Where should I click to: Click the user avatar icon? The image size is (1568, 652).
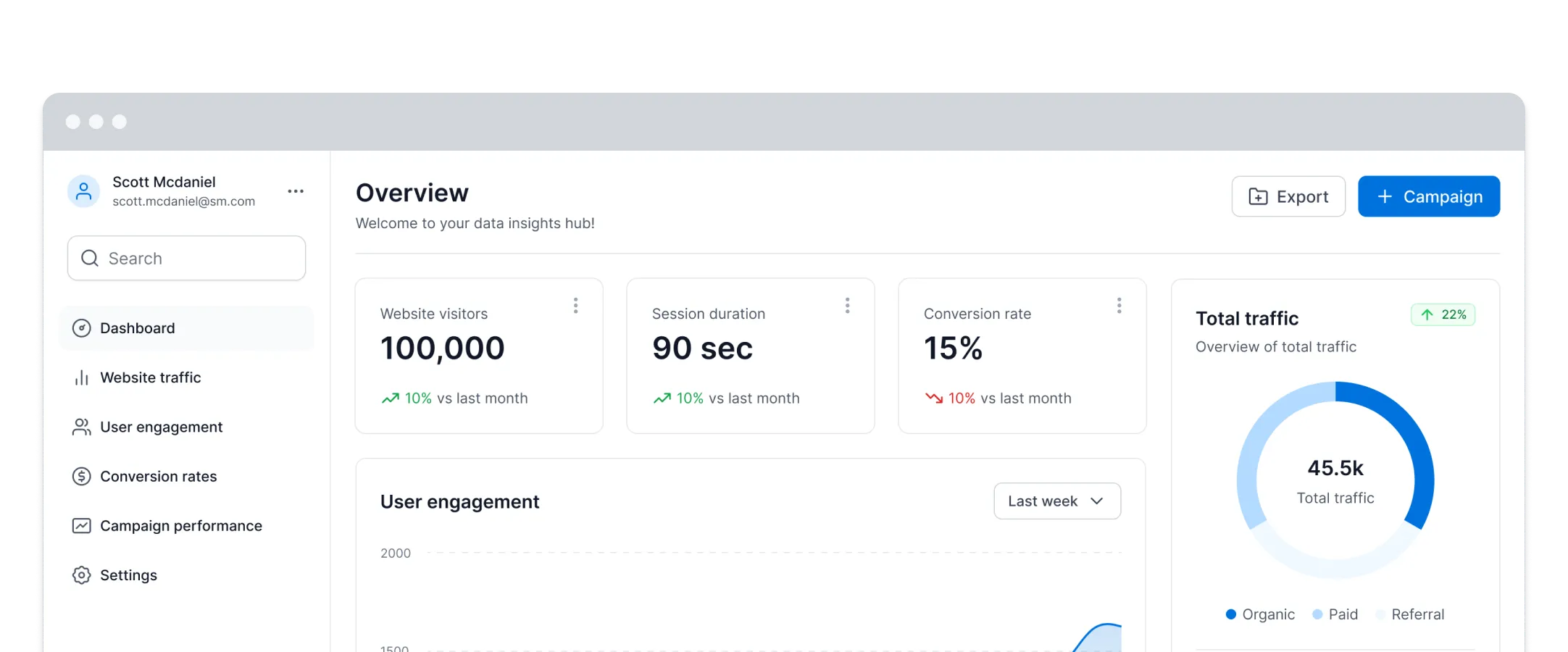coord(83,191)
